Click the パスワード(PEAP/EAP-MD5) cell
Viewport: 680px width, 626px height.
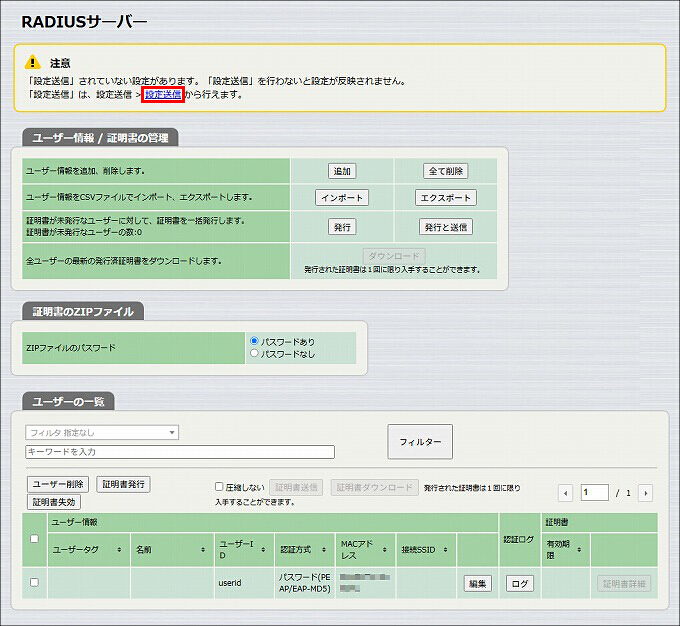pos(305,583)
